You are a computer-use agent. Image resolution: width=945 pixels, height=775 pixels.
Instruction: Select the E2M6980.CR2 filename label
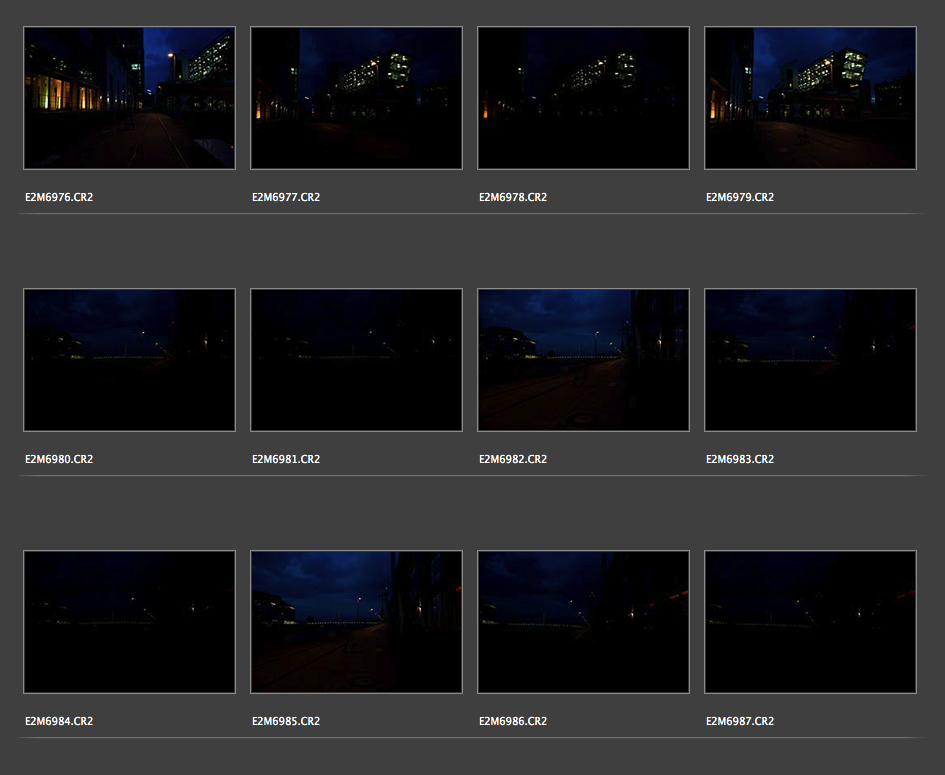(59, 460)
